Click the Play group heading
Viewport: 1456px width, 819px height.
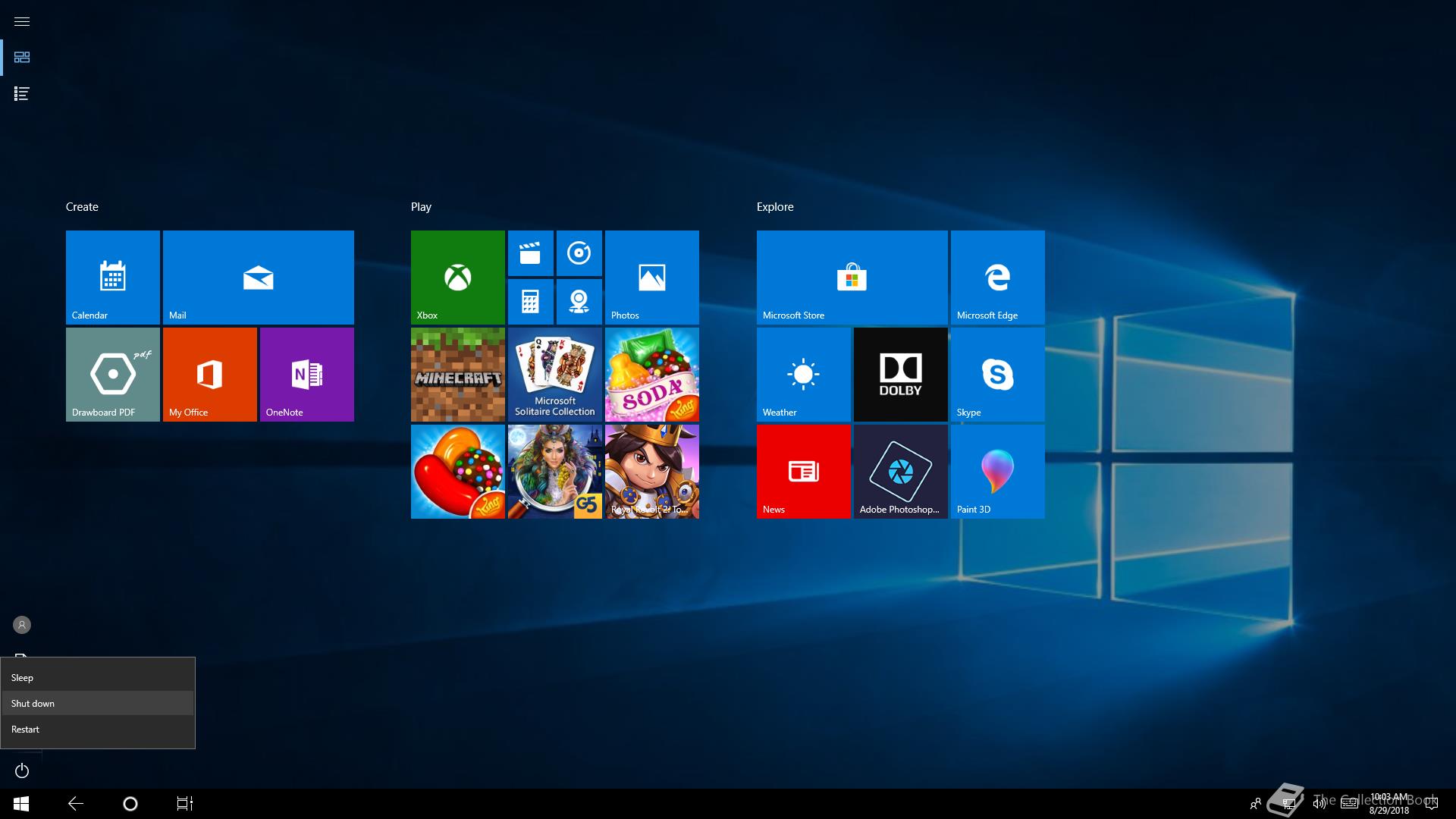pyautogui.click(x=421, y=207)
